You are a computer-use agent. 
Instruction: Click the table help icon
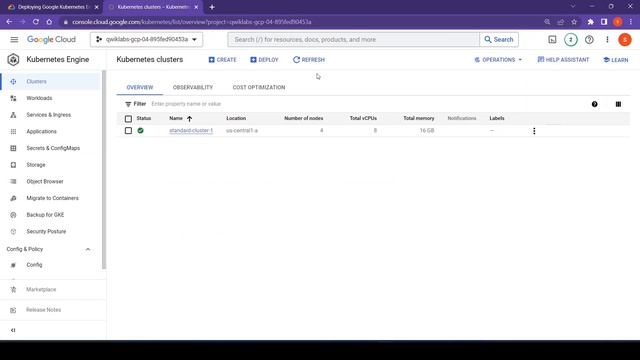point(595,104)
